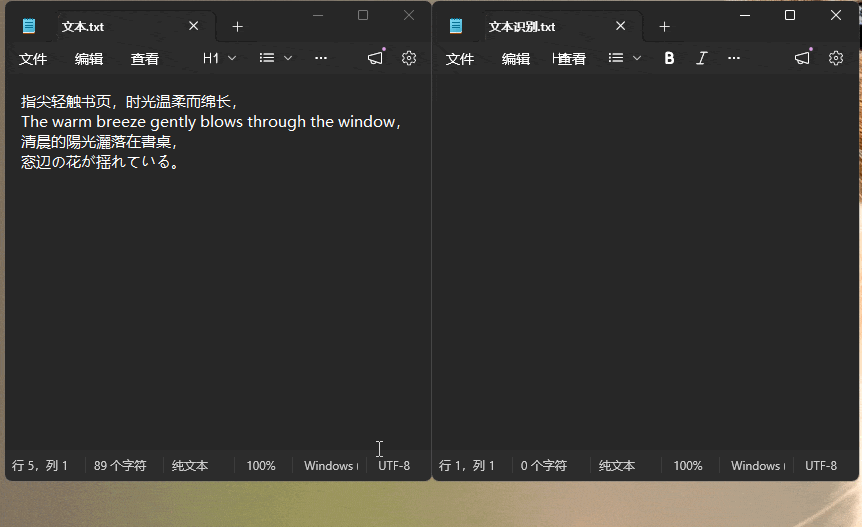Click 纯文本 in the 文本识别.txt status bar
The height and width of the screenshot is (527, 862).
617,465
